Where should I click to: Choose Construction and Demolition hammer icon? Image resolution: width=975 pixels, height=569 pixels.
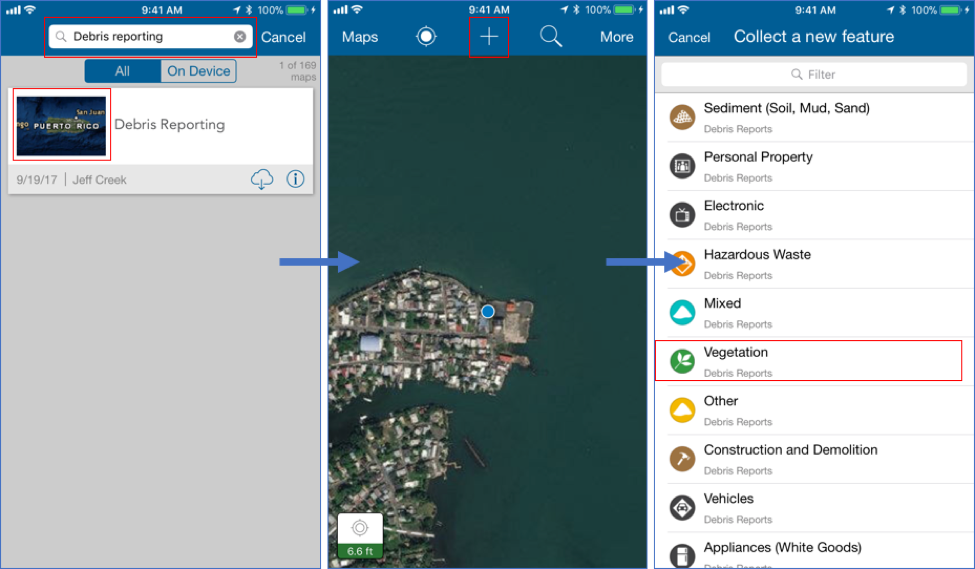pos(682,459)
